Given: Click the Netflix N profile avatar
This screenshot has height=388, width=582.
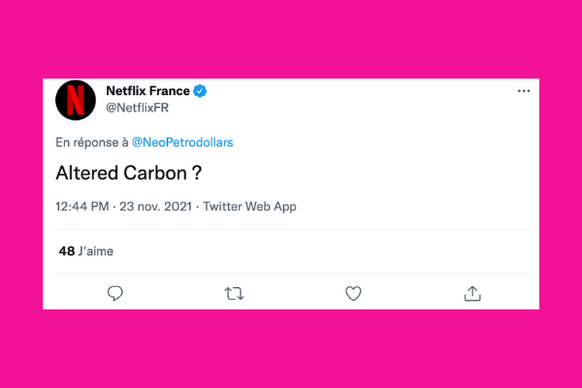Looking at the screenshot, I should pyautogui.click(x=75, y=100).
